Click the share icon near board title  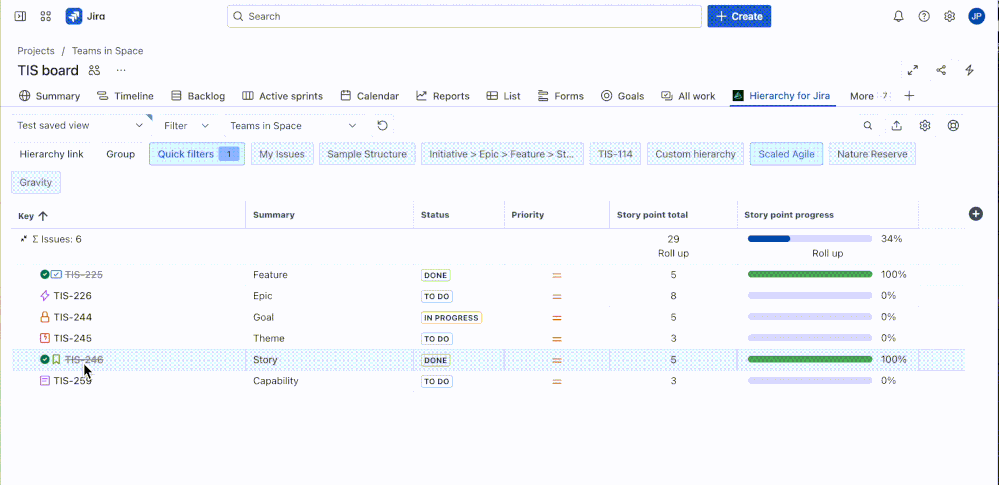(x=941, y=70)
